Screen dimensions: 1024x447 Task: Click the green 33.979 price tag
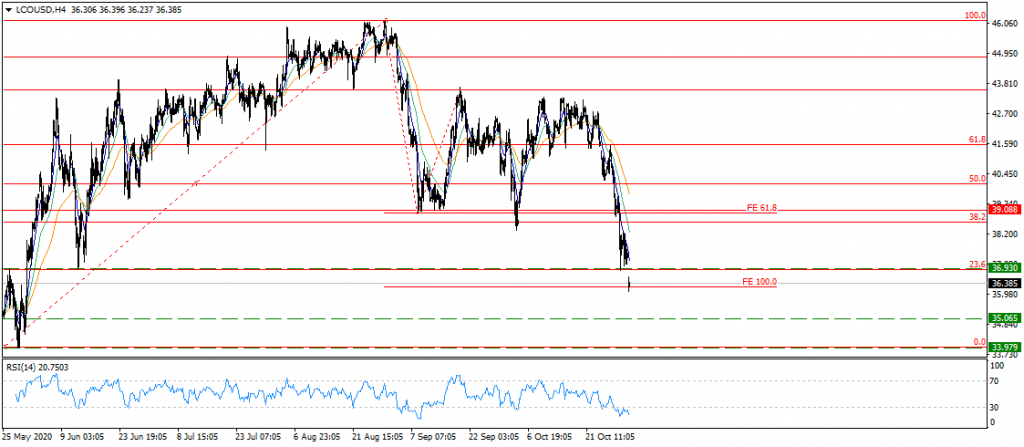(x=1003, y=347)
